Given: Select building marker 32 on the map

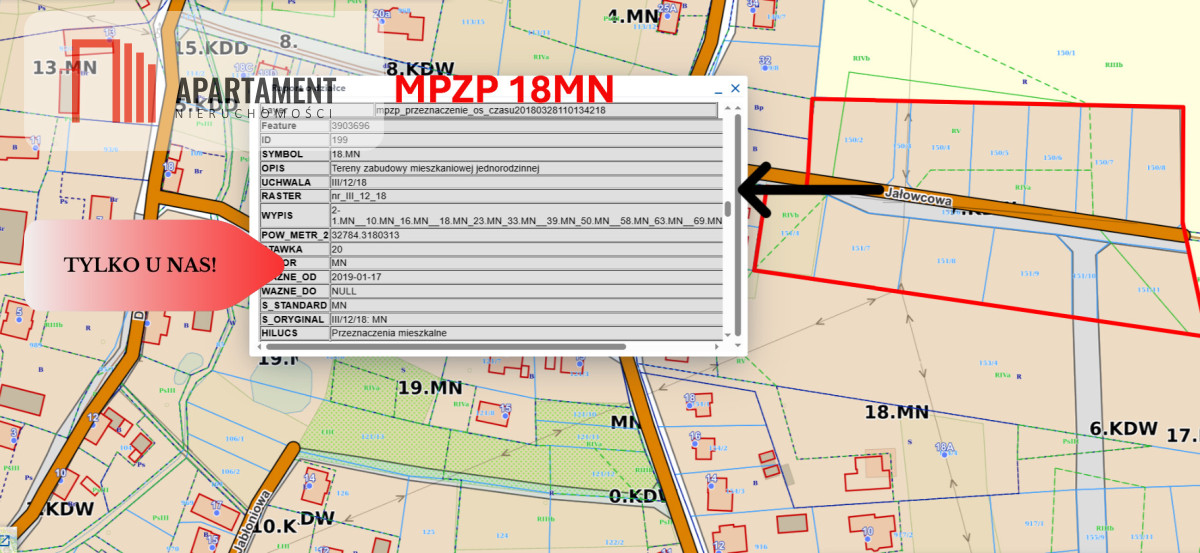Looking at the screenshot, I should (765, 62).
